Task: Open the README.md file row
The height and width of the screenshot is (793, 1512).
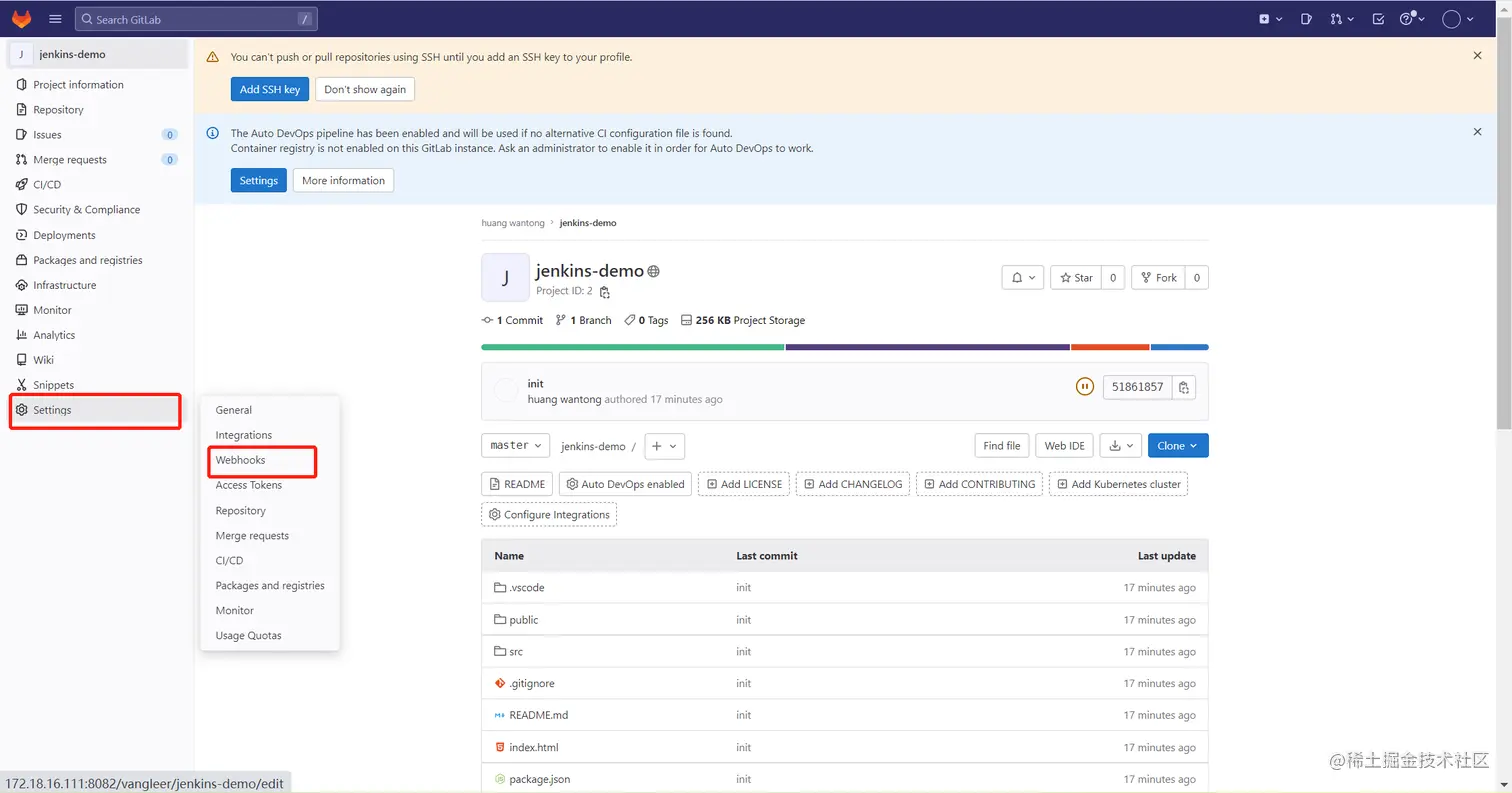Action: (845, 715)
